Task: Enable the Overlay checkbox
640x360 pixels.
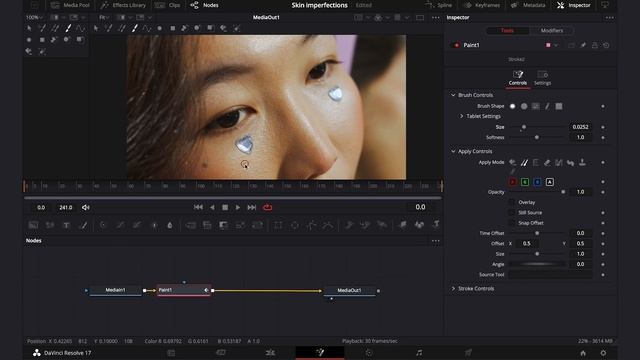Action: [511, 202]
